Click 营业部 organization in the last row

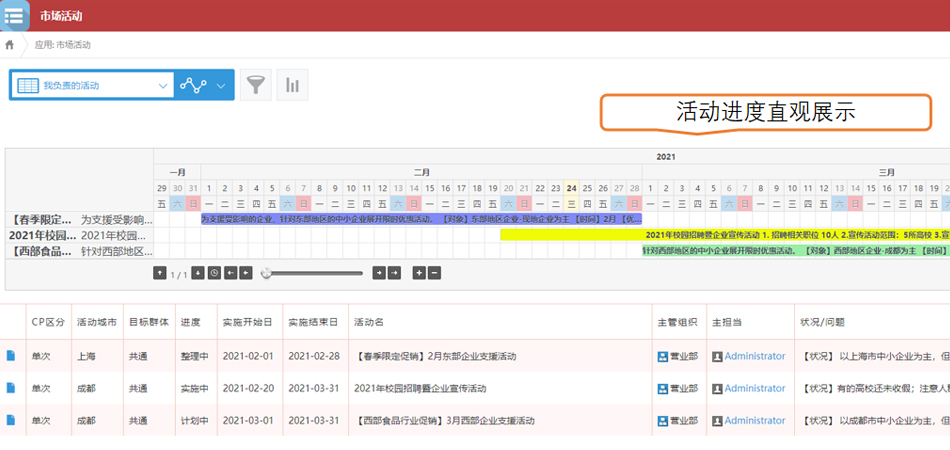(x=683, y=421)
